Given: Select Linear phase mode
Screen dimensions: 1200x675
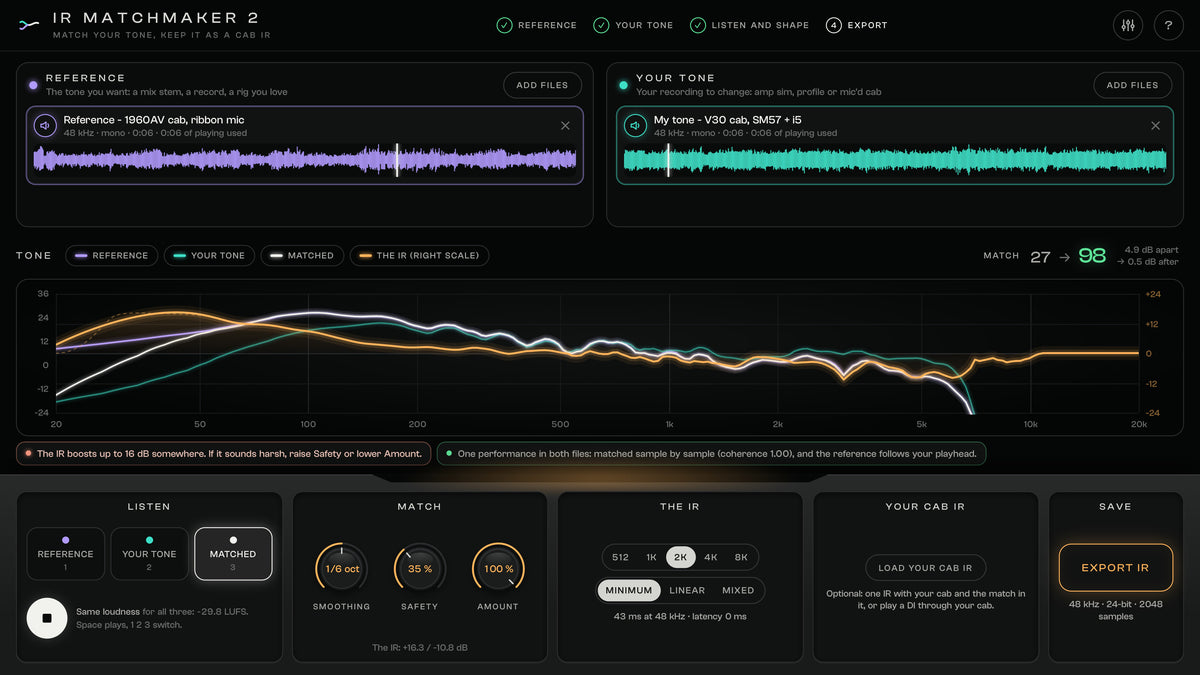Looking at the screenshot, I should click(688, 590).
